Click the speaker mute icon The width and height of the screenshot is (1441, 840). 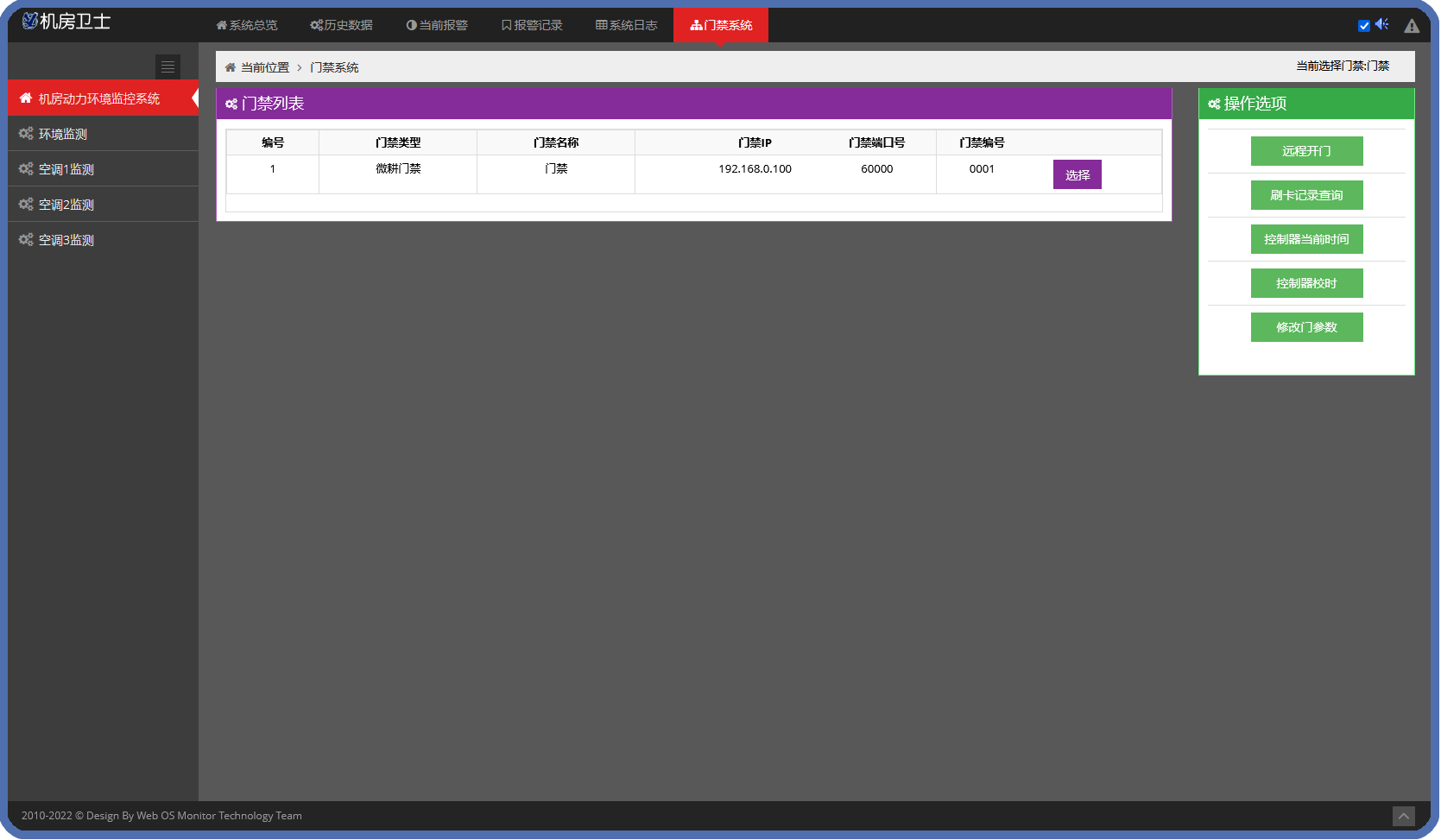[x=1382, y=24]
